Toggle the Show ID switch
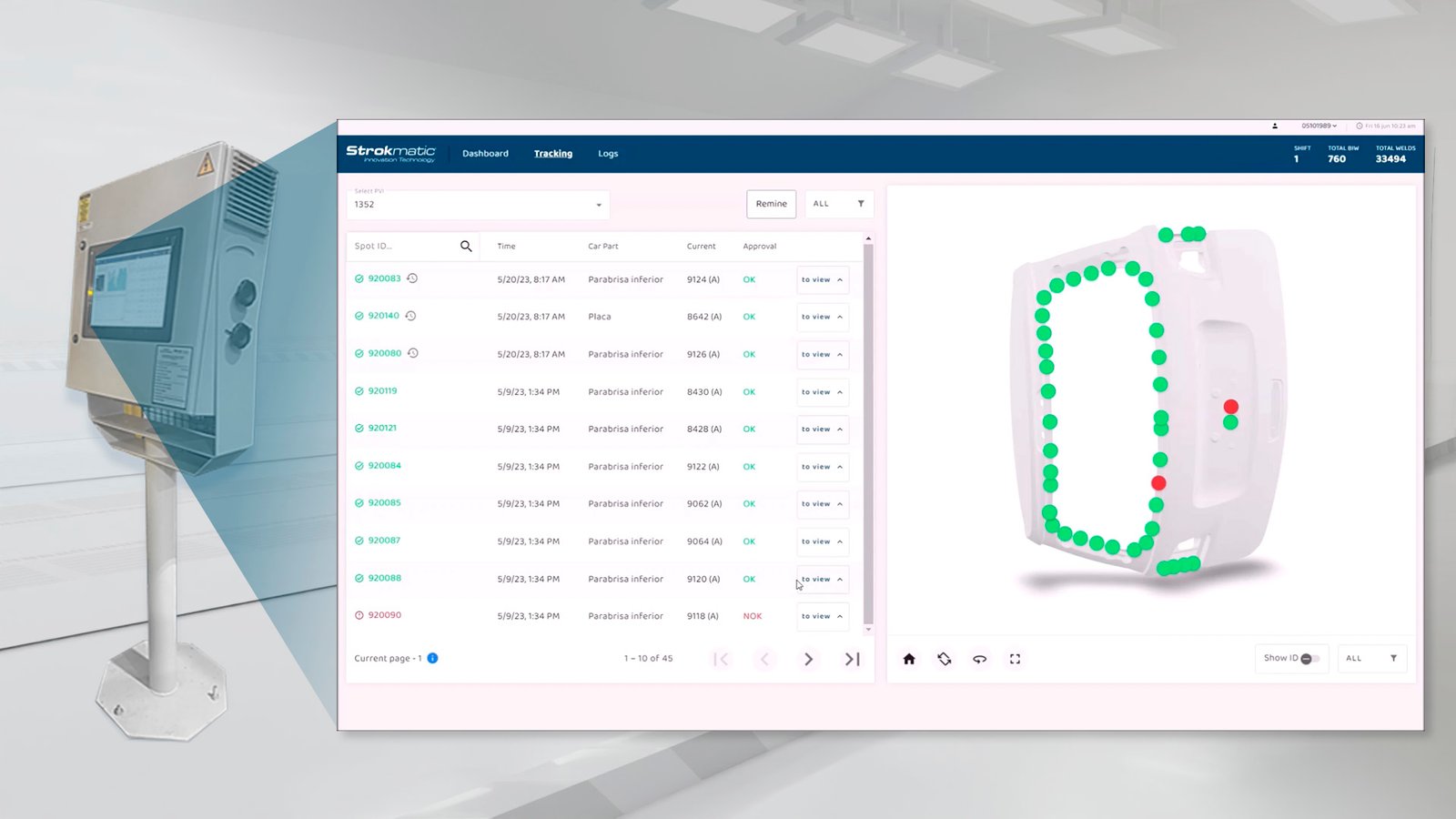Image resolution: width=1456 pixels, height=819 pixels. pyautogui.click(x=1309, y=659)
